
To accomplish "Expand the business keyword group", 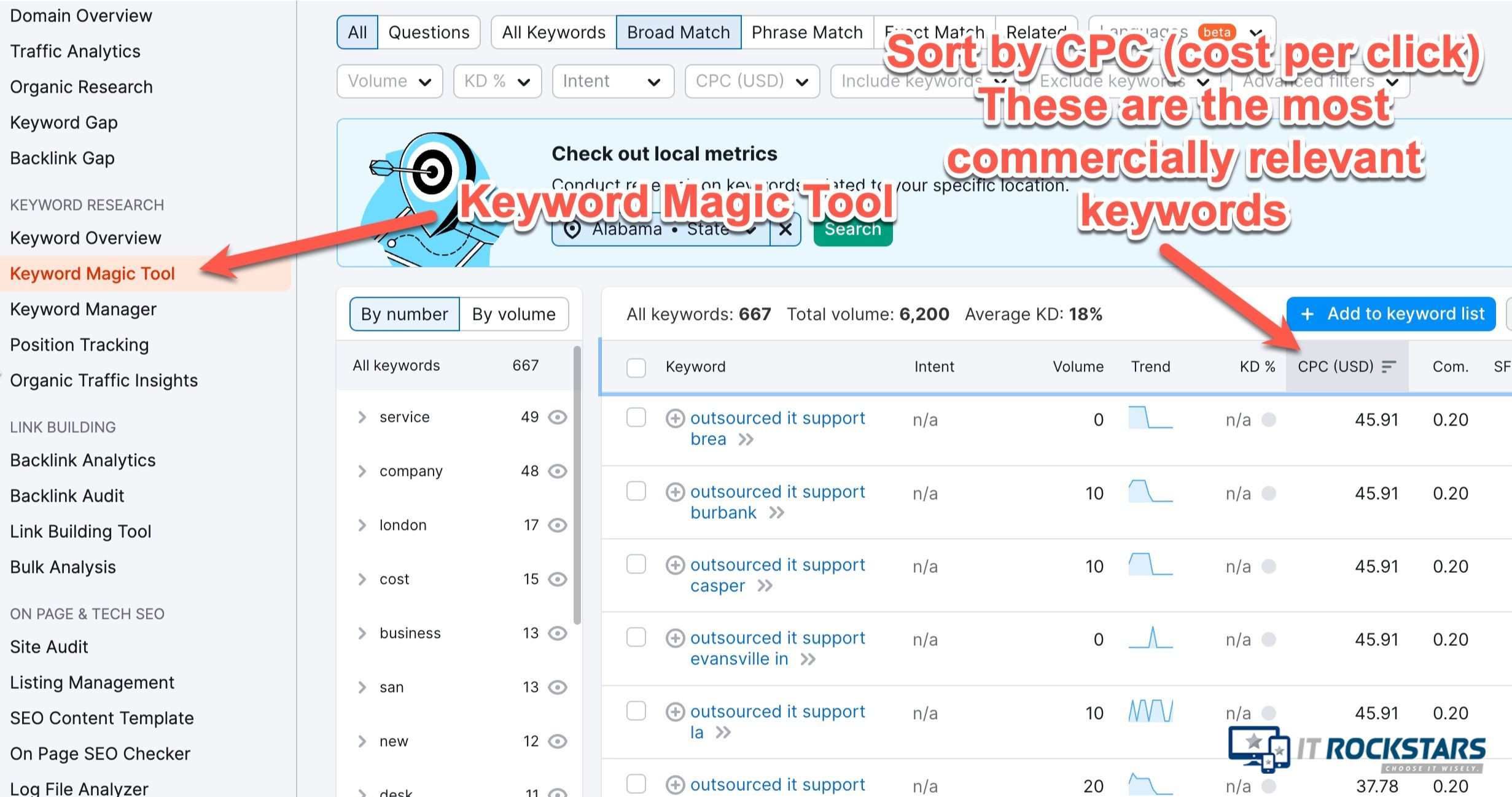I will [x=362, y=634].
